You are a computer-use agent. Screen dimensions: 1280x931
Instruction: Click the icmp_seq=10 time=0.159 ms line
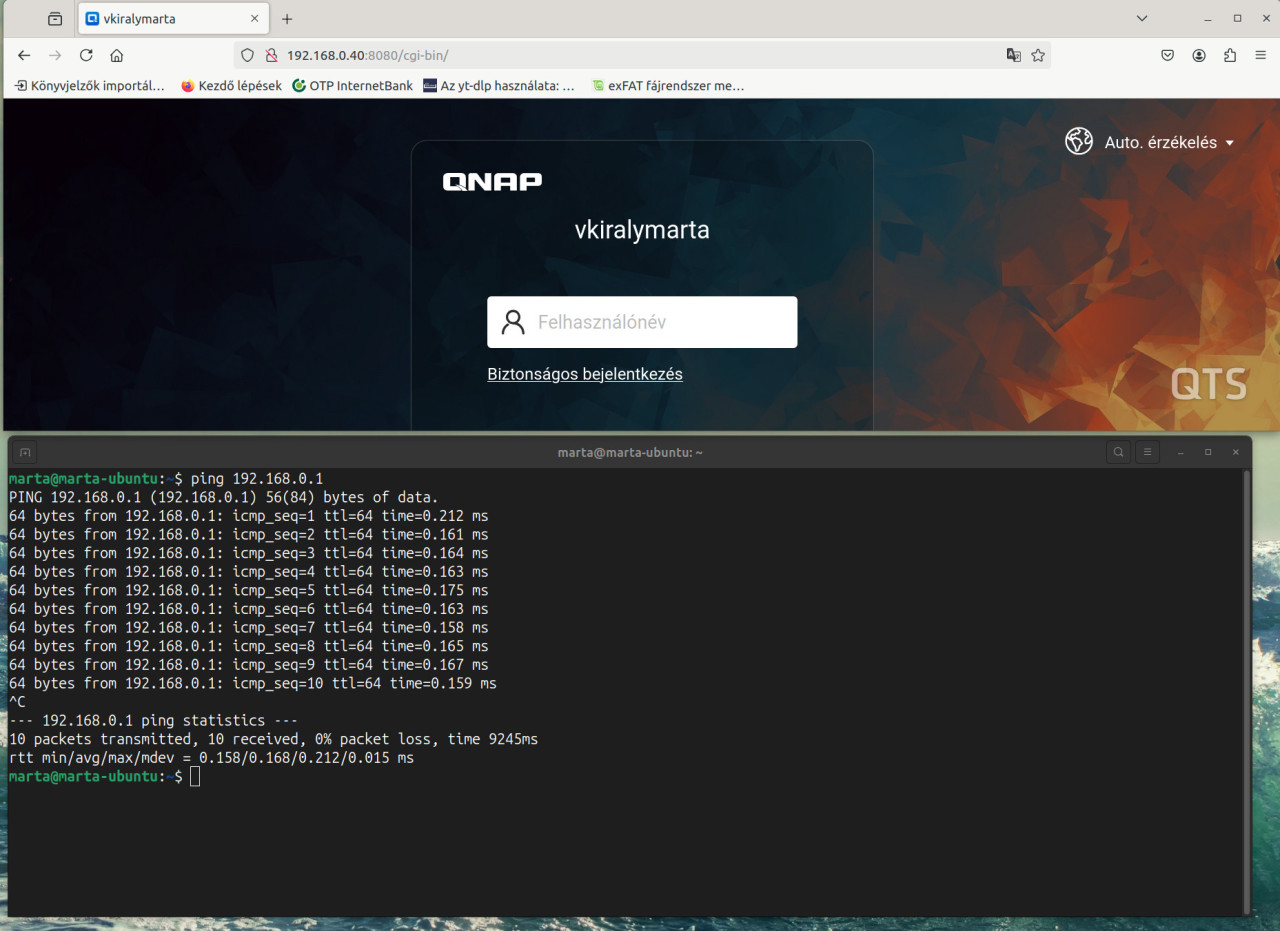point(252,683)
